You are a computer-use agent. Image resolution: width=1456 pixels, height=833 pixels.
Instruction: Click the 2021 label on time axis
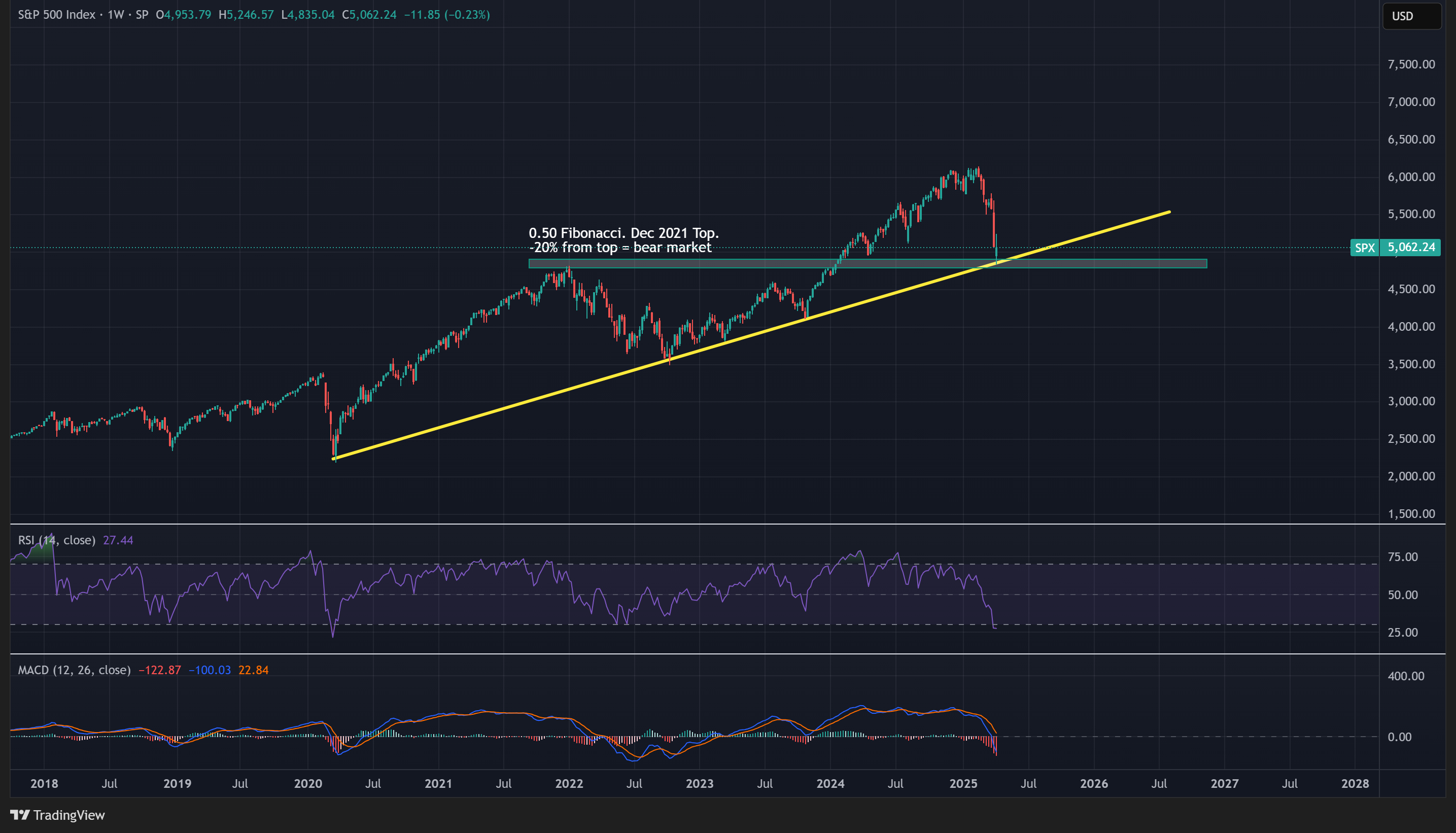click(x=438, y=784)
